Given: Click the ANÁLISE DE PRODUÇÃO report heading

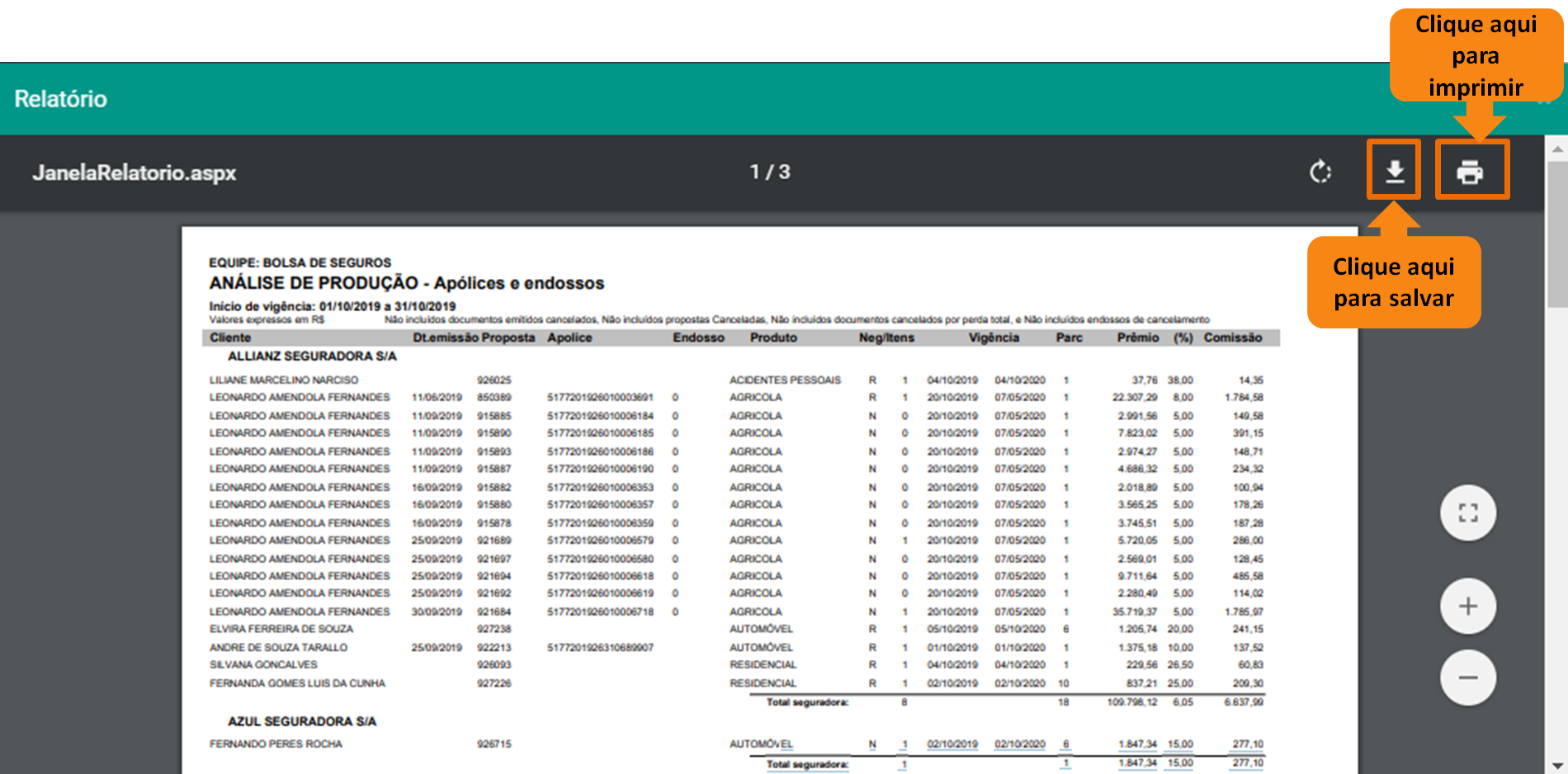Looking at the screenshot, I should tap(407, 283).
